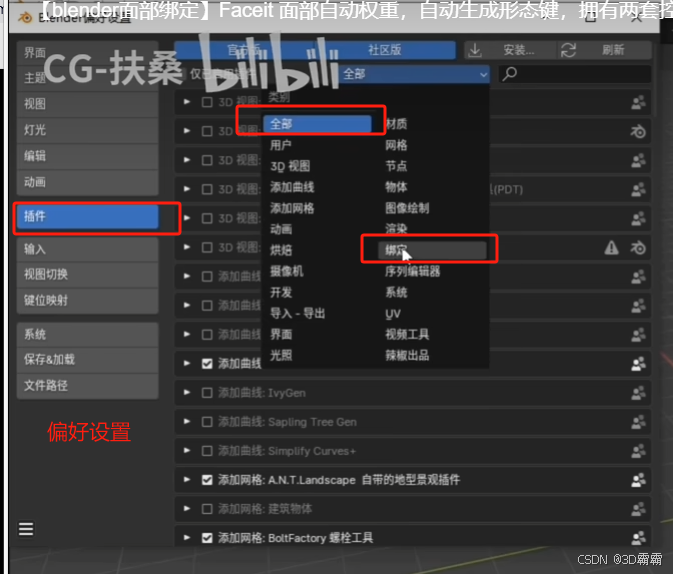The image size is (673, 574).
Task: Disable the A.N.T.Landscape add-on checkbox
Action: pos(207,480)
